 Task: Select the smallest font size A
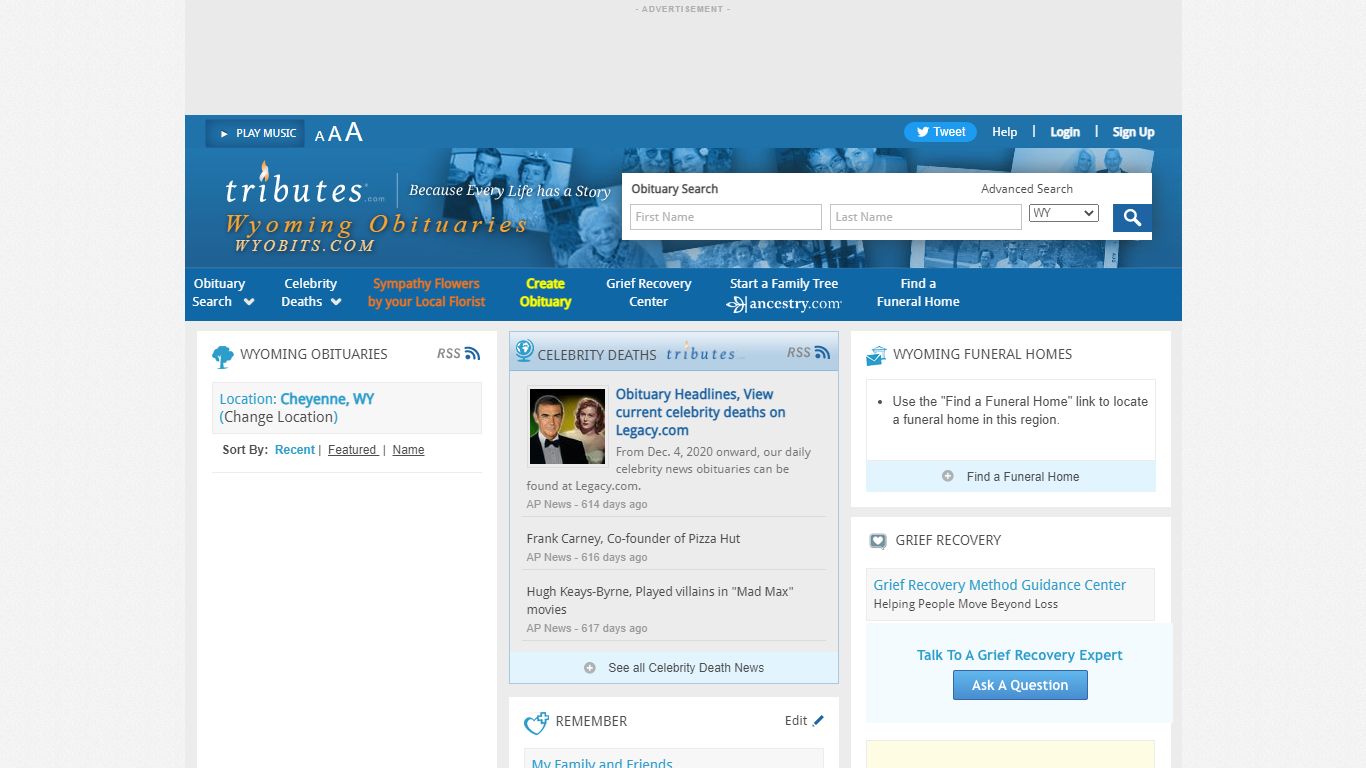pyautogui.click(x=320, y=136)
